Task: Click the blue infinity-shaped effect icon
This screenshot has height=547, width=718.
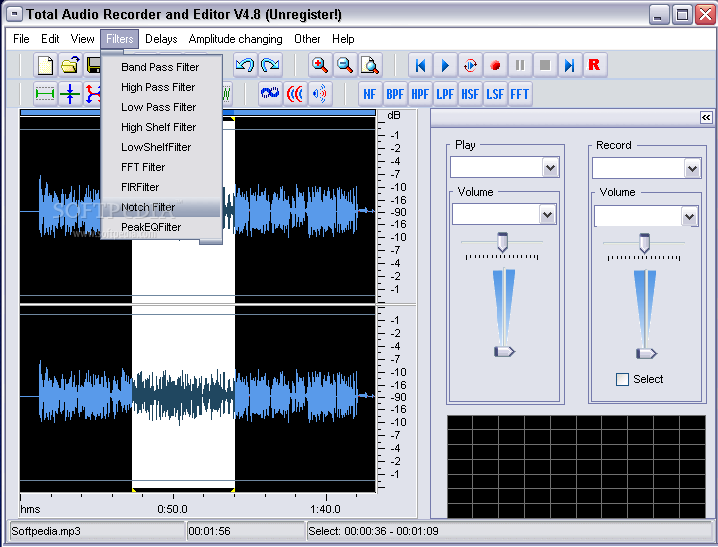Action: pos(270,94)
